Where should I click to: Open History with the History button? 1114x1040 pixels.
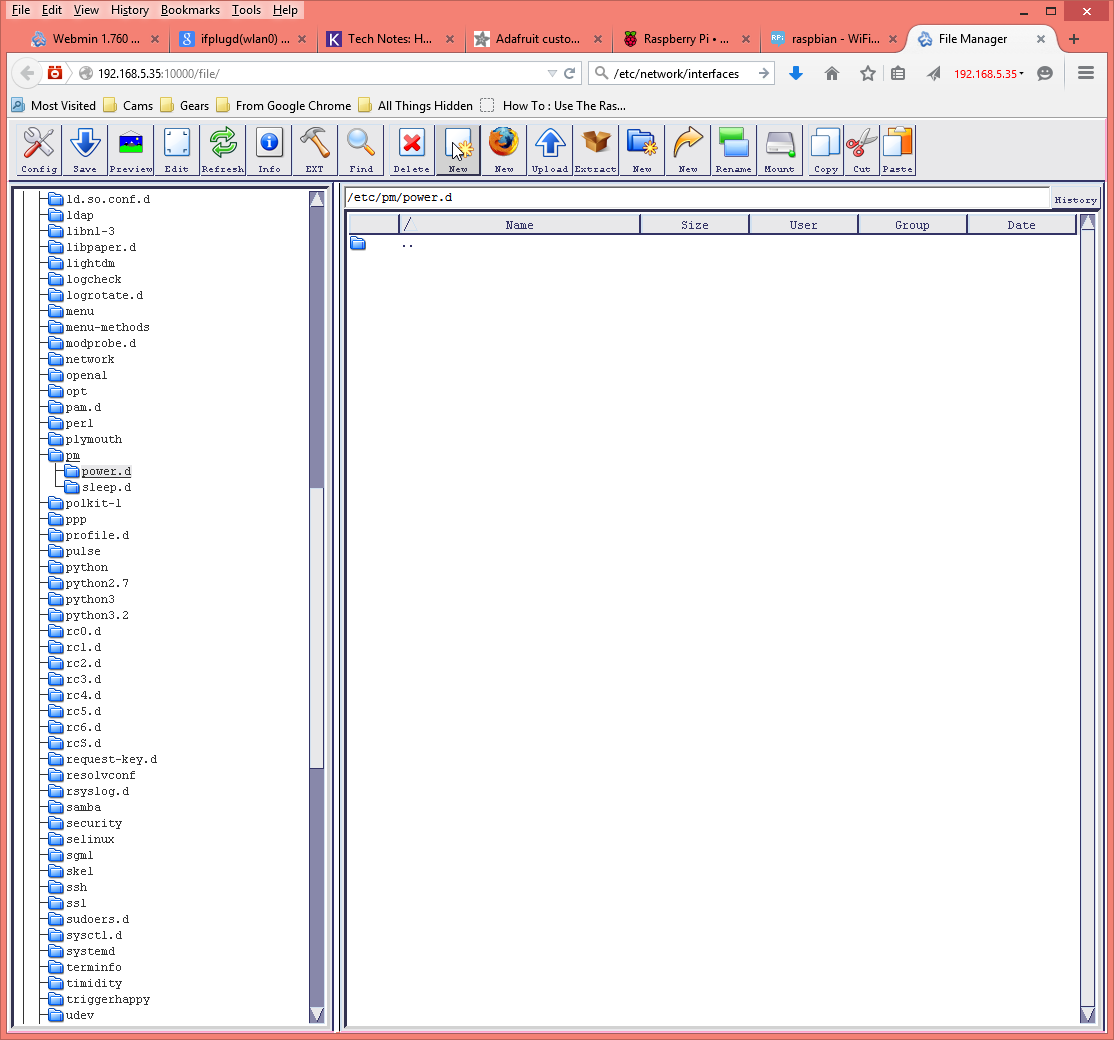[1075, 199]
